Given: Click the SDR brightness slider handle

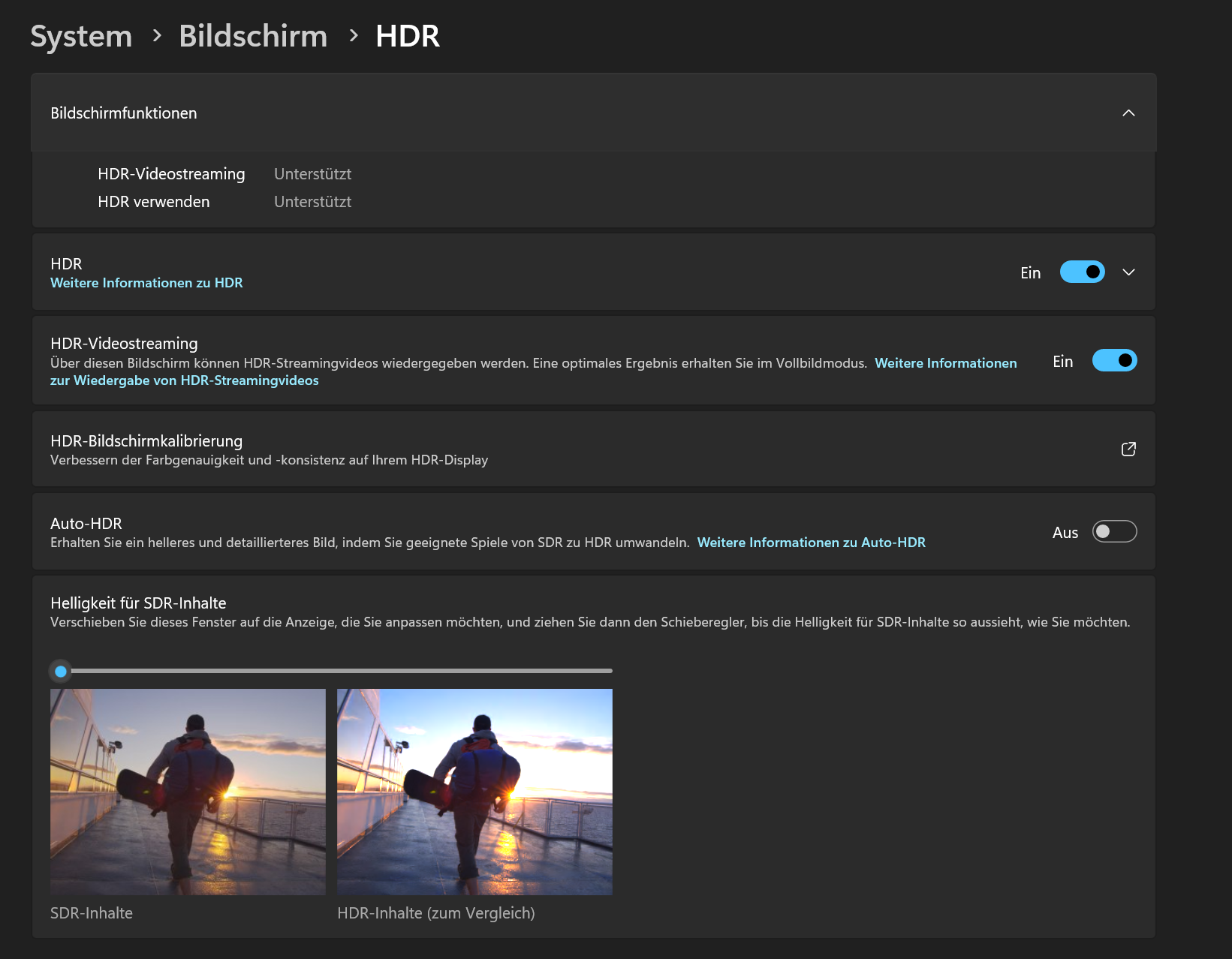Looking at the screenshot, I should pyautogui.click(x=61, y=671).
